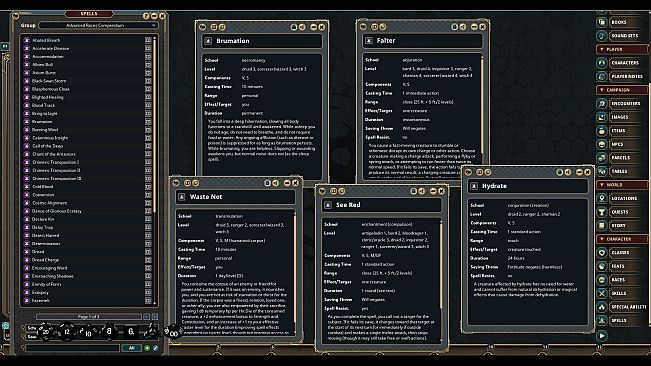The image size is (651, 366).
Task: Click the link icon beside Abated Breath
Action: click(x=27, y=40)
